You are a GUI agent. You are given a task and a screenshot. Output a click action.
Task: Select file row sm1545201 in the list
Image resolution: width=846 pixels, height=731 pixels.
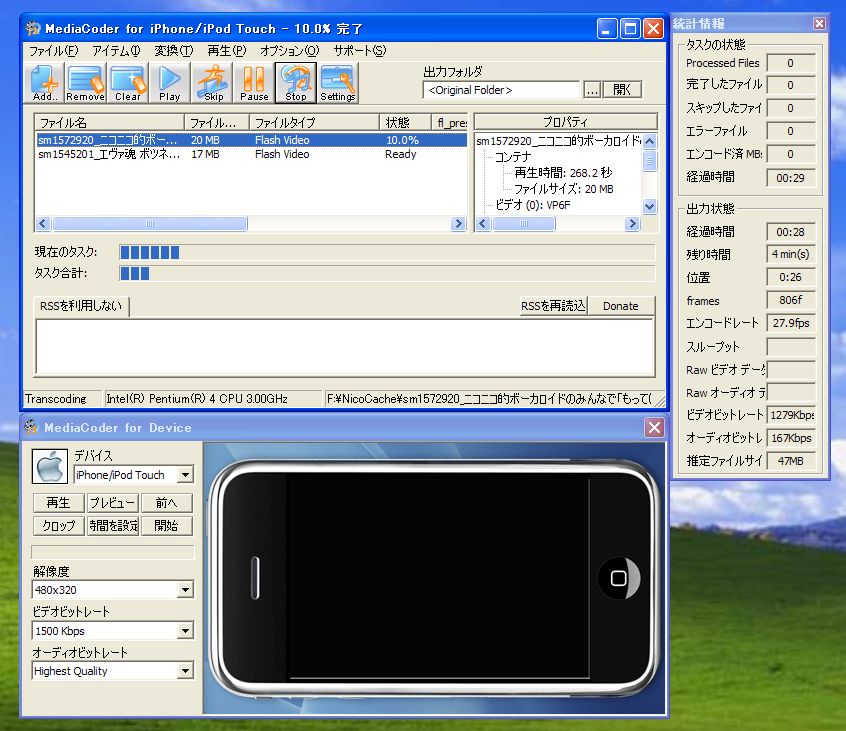pyautogui.click(x=251, y=154)
